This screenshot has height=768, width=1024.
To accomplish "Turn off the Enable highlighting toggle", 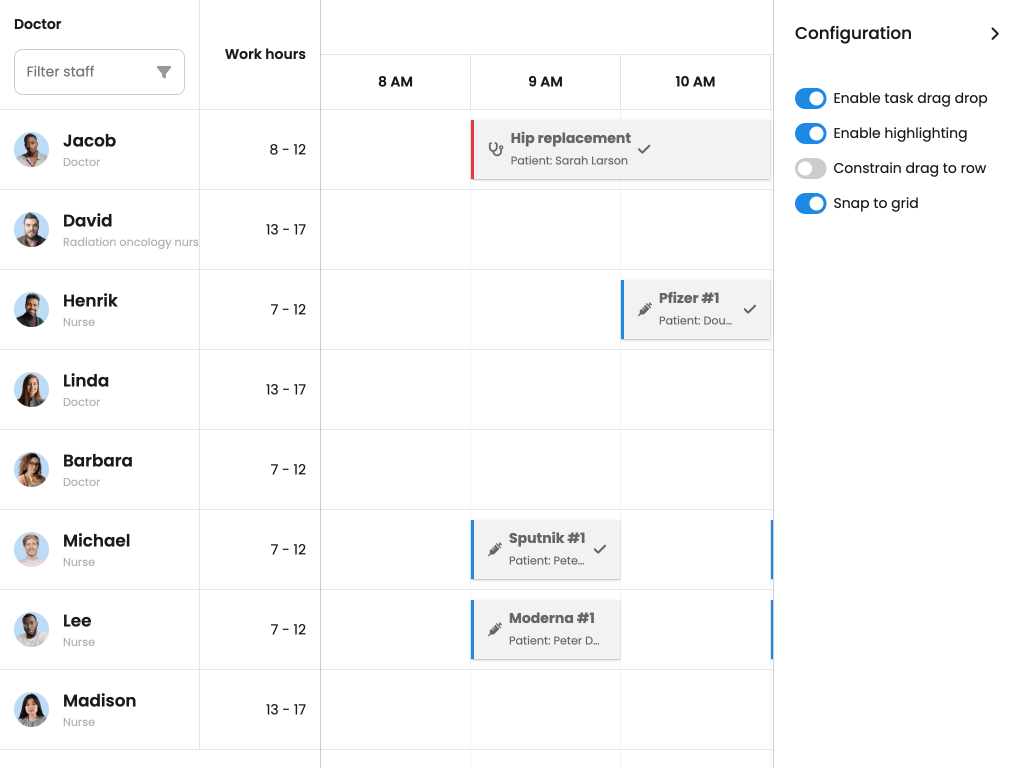I will pos(810,133).
